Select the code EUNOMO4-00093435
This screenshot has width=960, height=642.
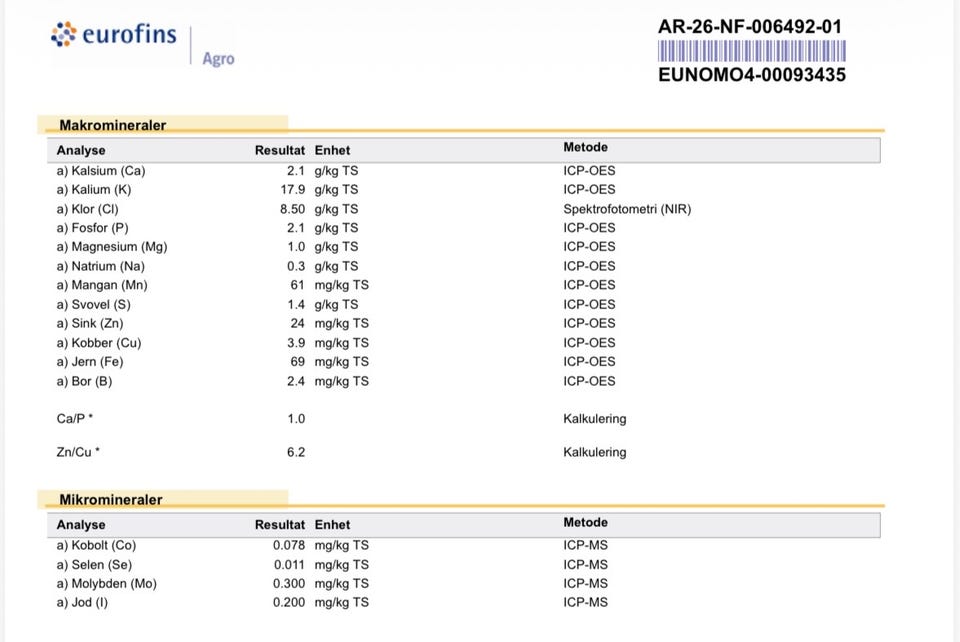pos(752,75)
